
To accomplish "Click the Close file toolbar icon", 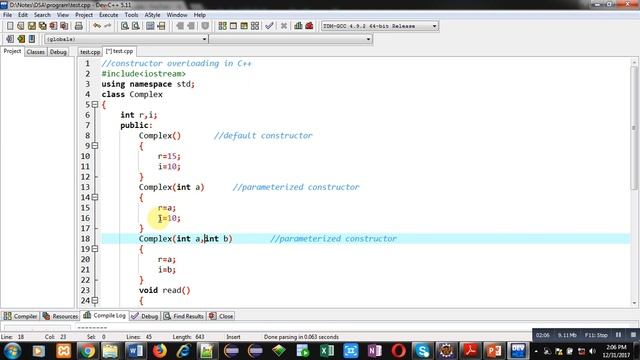I will tap(53, 26).
